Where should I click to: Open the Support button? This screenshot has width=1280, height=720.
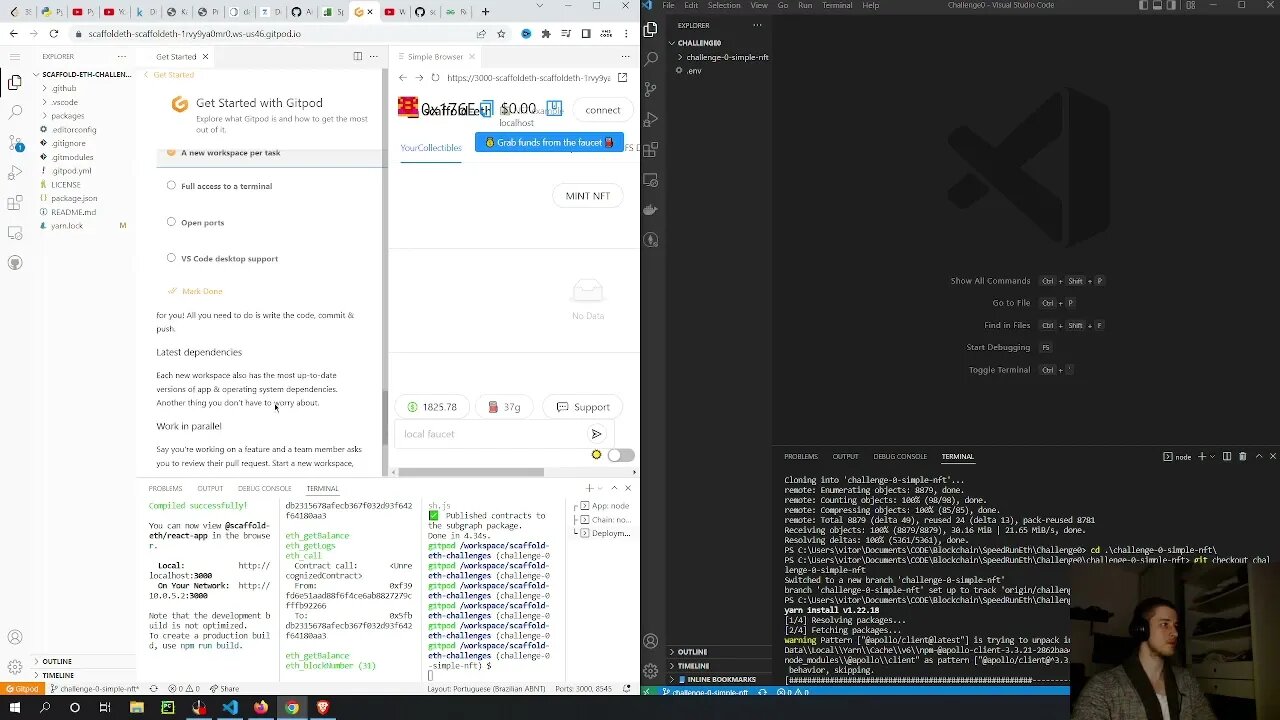(x=583, y=407)
